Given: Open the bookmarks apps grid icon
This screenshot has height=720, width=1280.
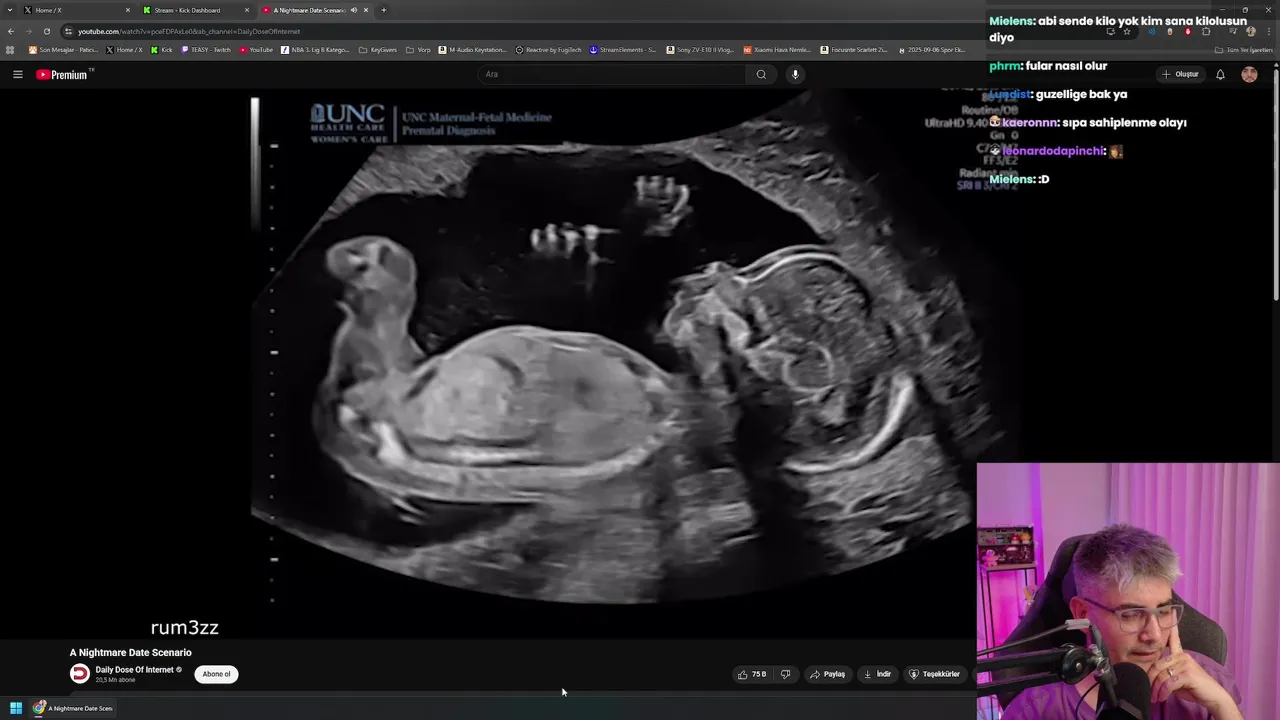Looking at the screenshot, I should point(10,50).
